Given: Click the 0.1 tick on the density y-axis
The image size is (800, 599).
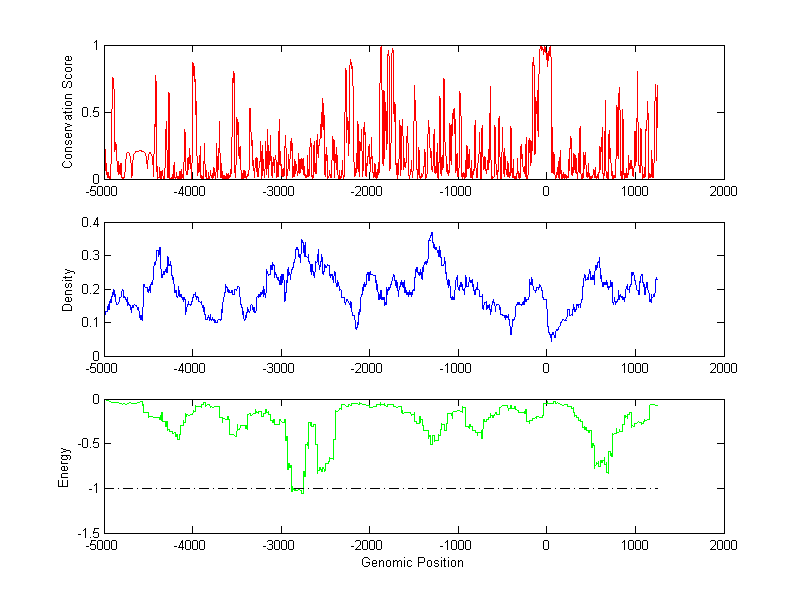Looking at the screenshot, I should (90, 323).
